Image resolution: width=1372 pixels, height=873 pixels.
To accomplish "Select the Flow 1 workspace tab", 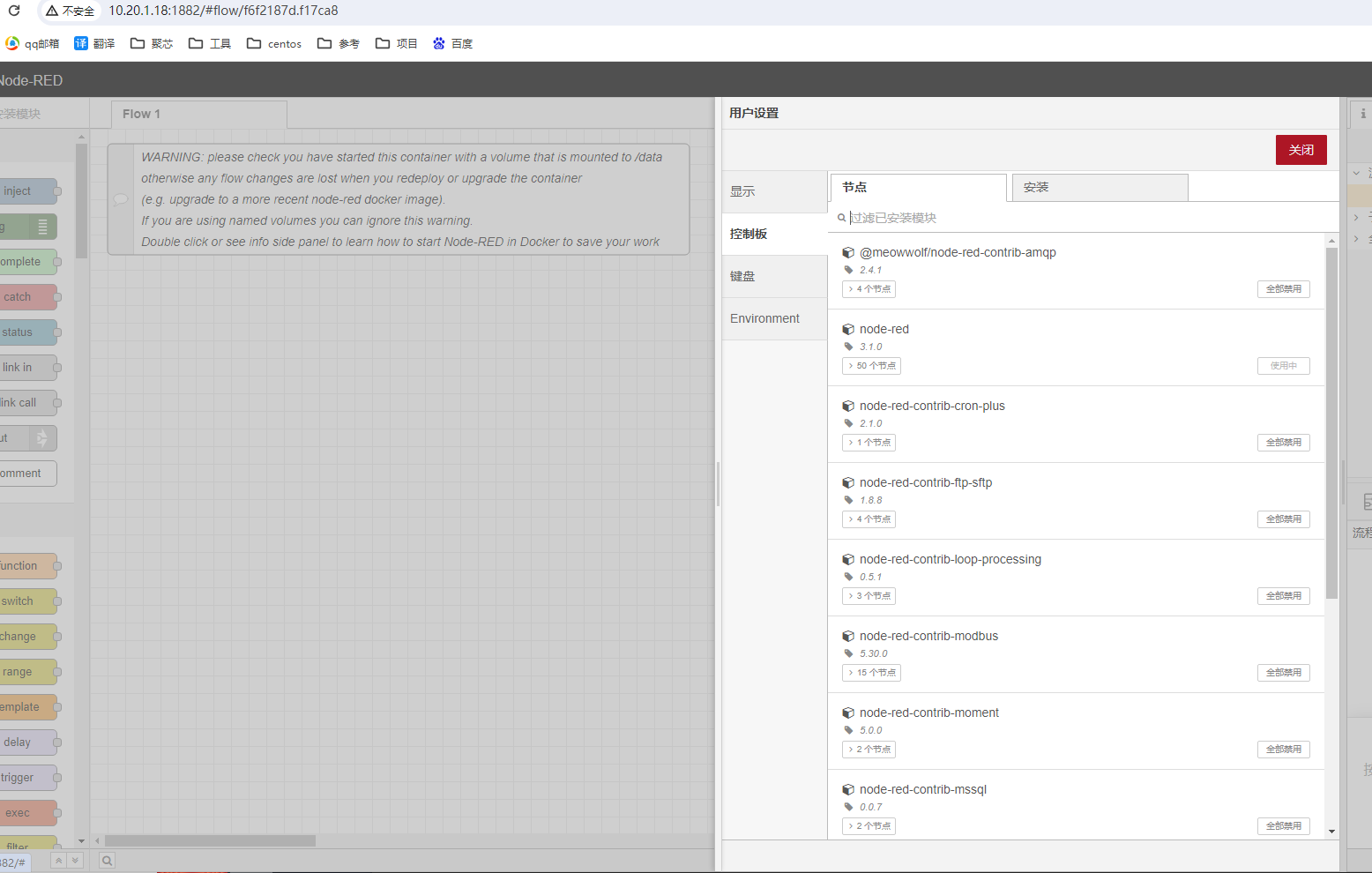I will pos(198,114).
